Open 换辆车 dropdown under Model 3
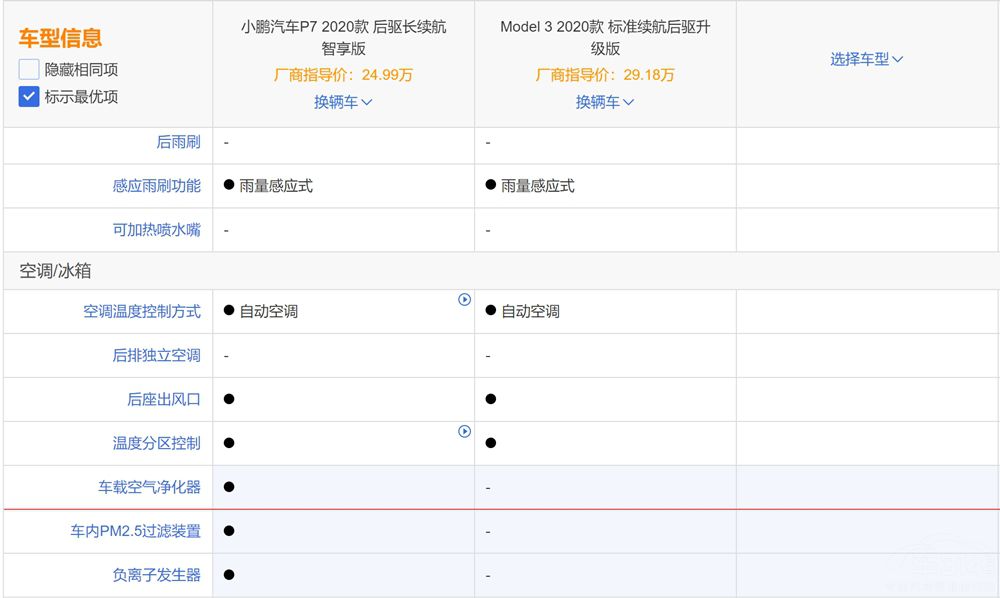The width and height of the screenshot is (1000, 598). 605,102
